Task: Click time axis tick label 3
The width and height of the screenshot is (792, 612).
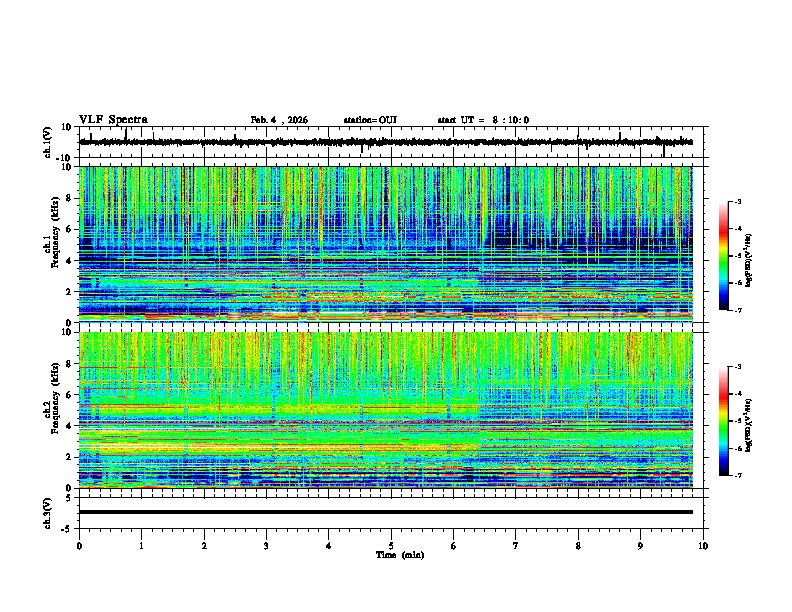Action: [x=266, y=546]
